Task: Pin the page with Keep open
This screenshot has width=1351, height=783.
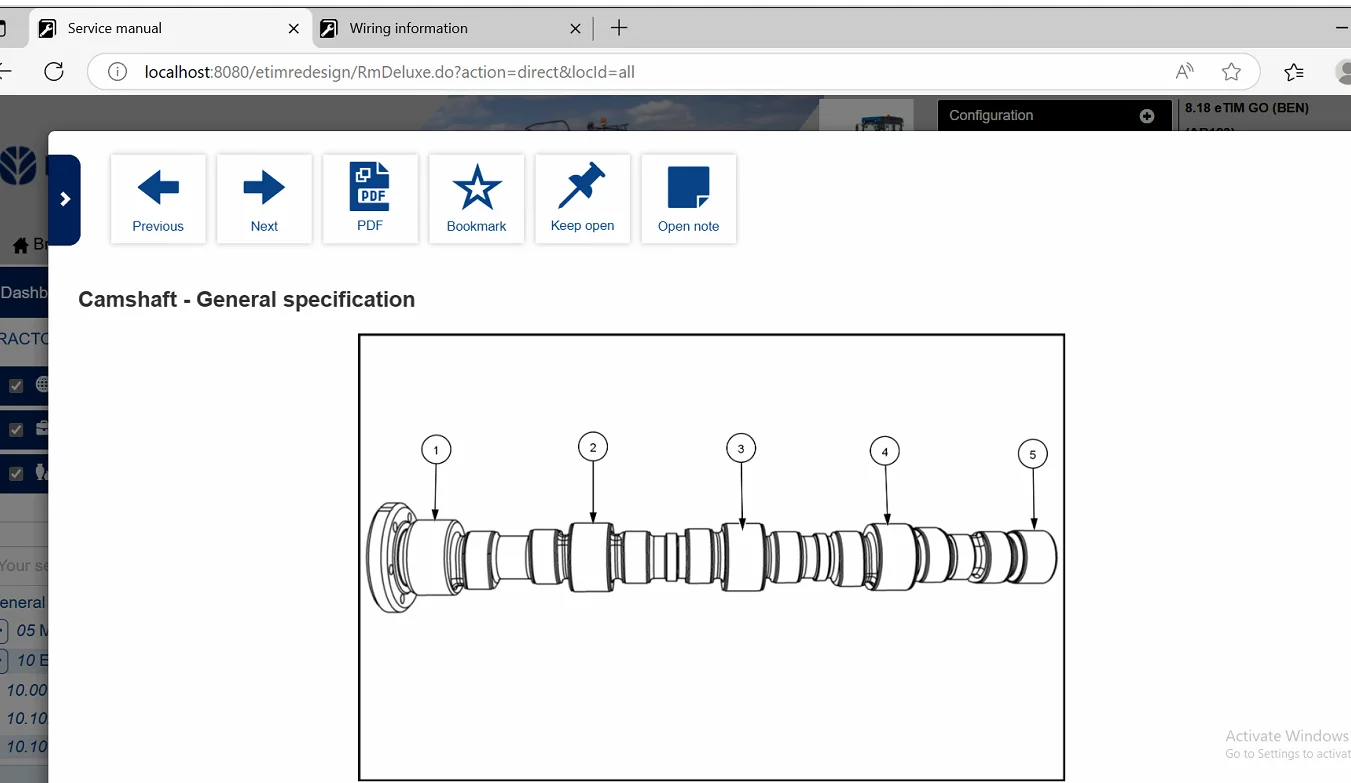Action: click(582, 198)
